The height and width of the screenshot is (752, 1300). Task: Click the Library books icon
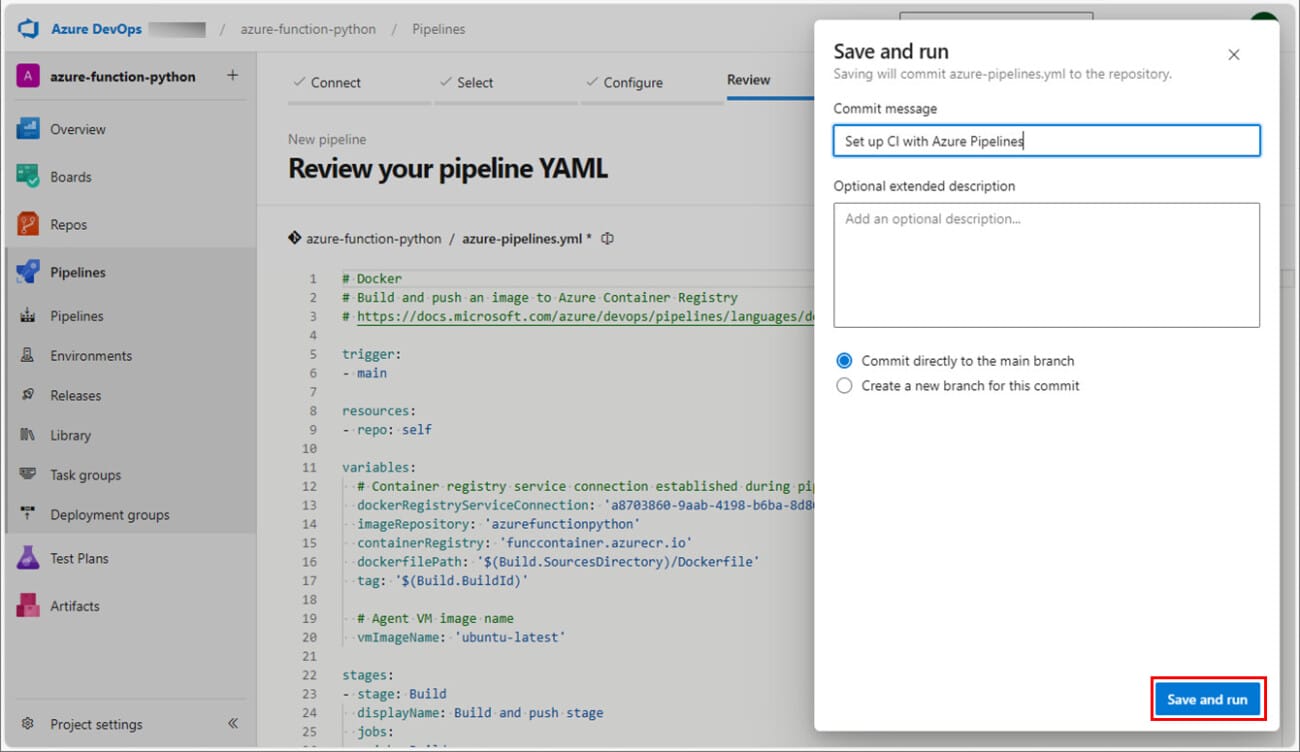28,435
